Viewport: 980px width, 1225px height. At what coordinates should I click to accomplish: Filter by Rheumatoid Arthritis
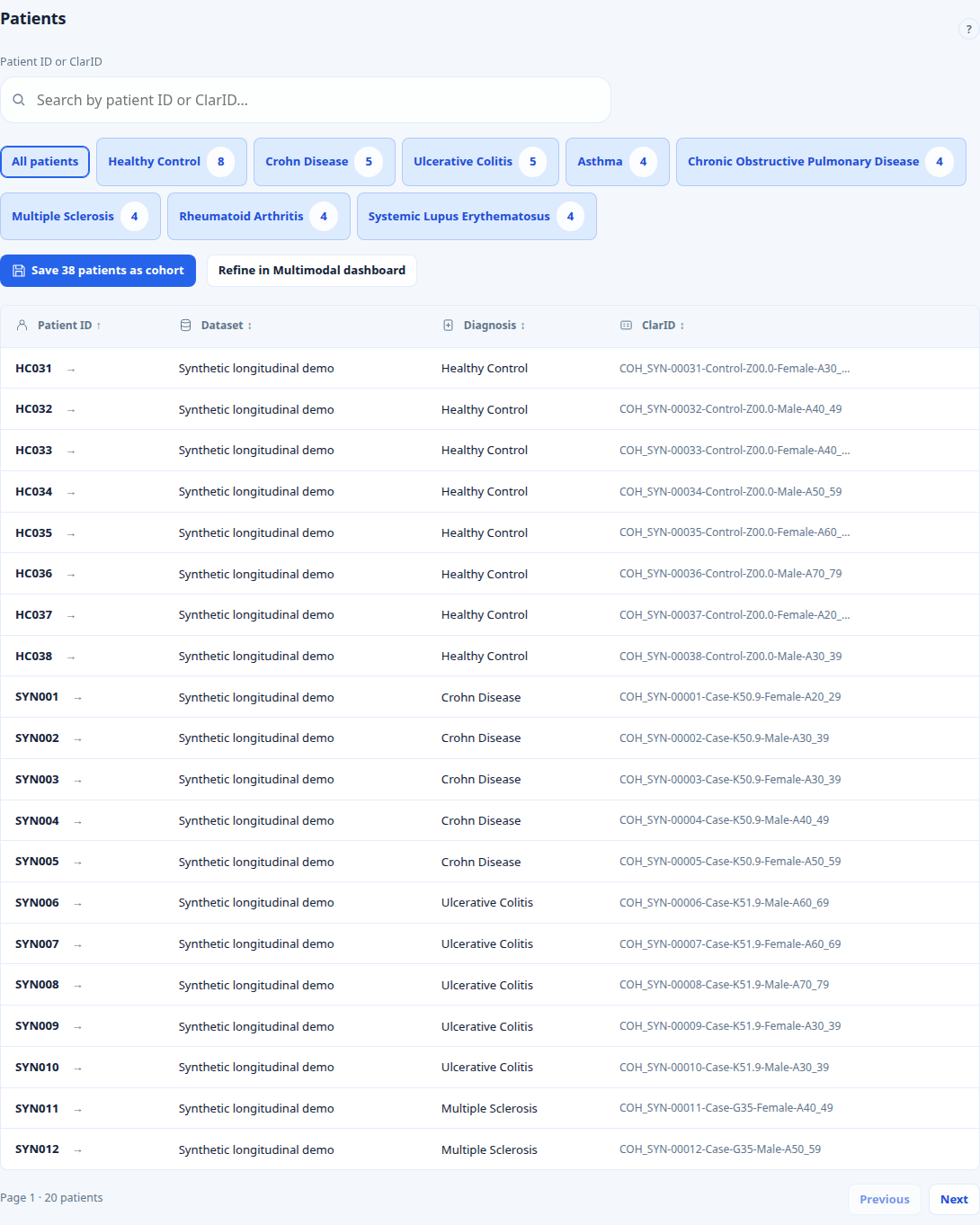(259, 217)
